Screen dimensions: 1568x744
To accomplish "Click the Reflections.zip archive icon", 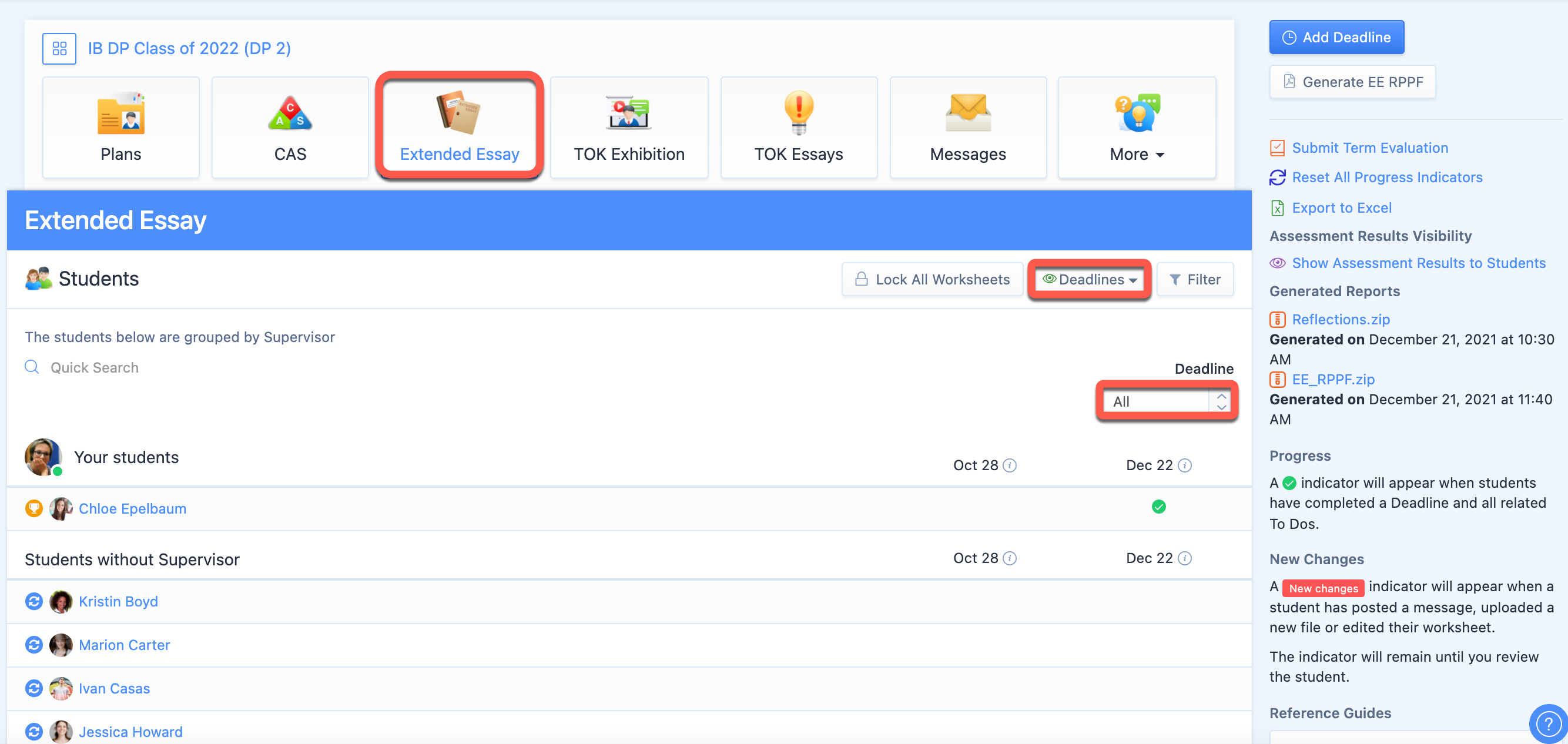I will [x=1277, y=319].
